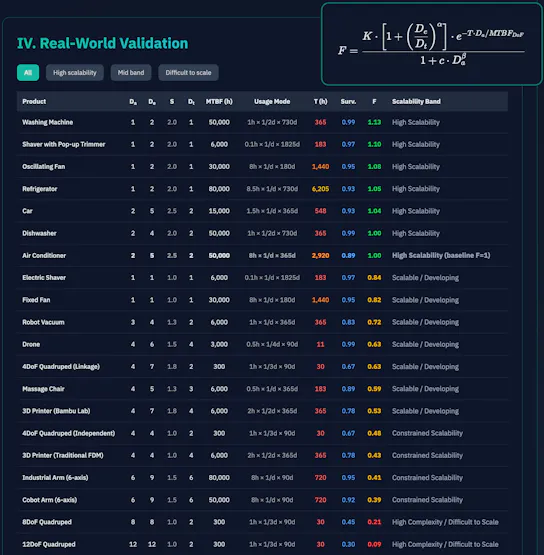This screenshot has width=544, height=555.
Task: Select 4DoF Quadruped (Independent) name
Action: pos(68,433)
